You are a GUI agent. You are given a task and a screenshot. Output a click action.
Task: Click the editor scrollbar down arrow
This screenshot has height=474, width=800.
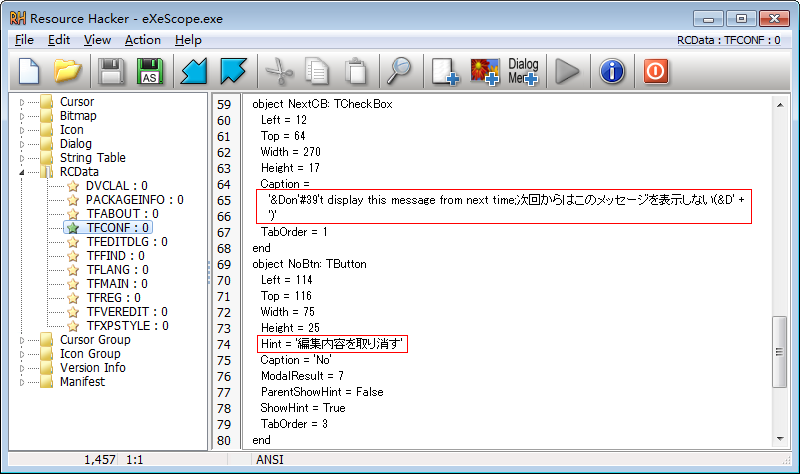point(780,439)
